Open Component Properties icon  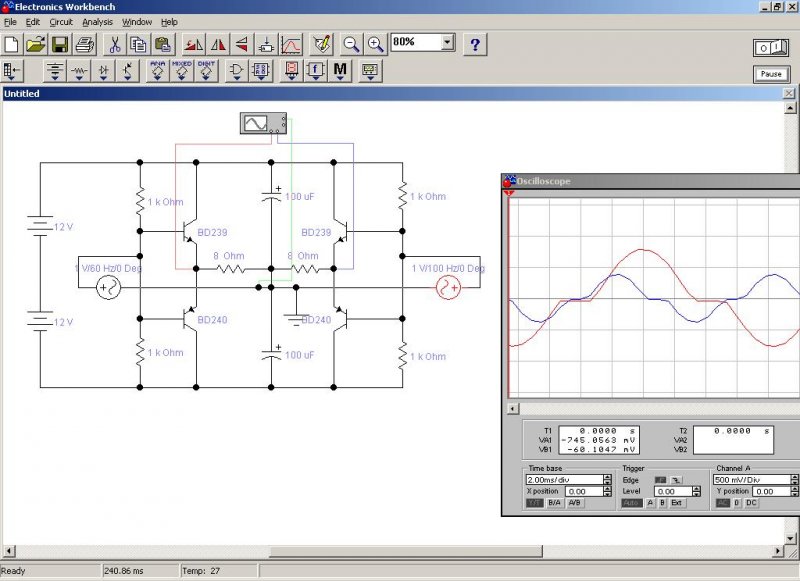click(x=321, y=45)
